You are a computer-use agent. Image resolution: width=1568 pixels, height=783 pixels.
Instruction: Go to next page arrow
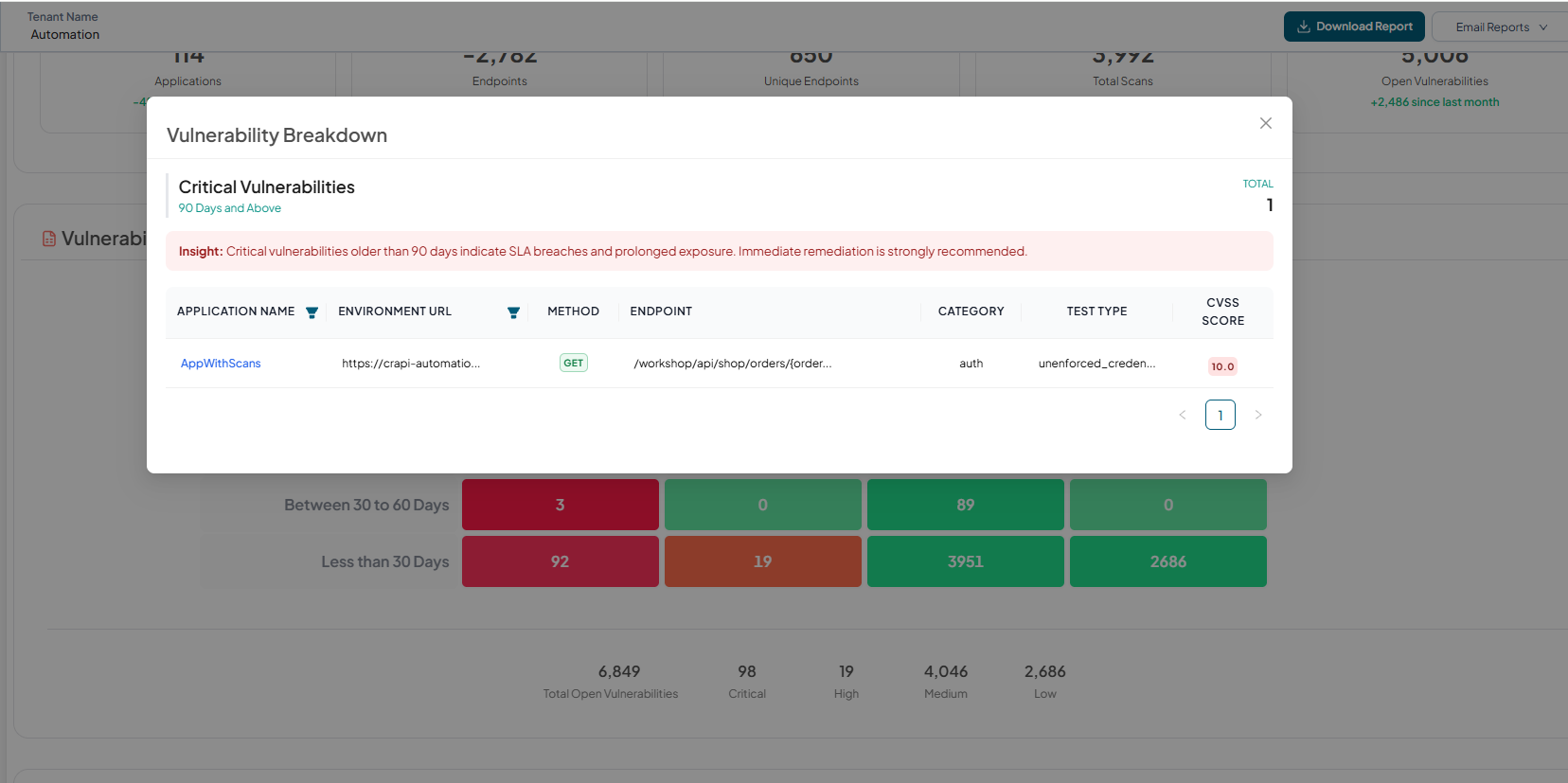(x=1258, y=415)
